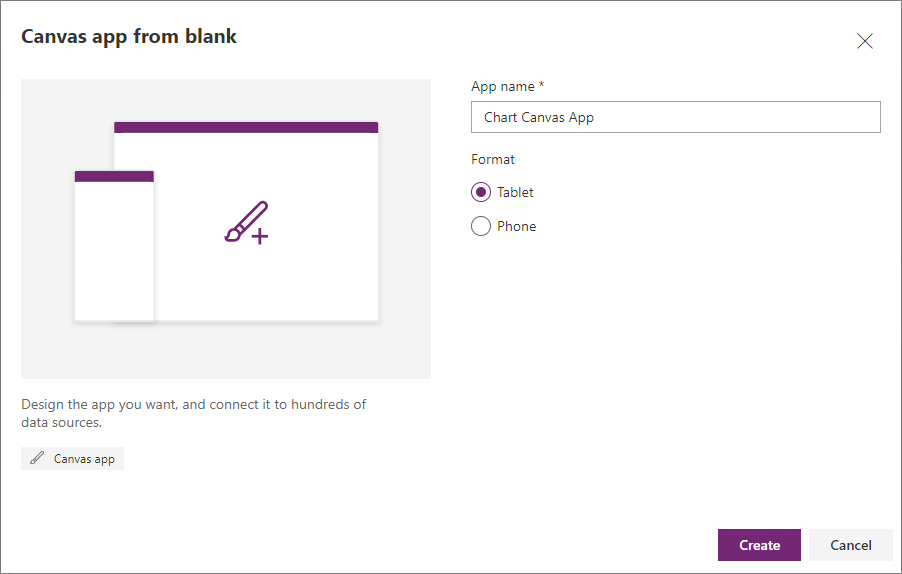
Task: Click the purple bar atop phone illustration
Action: [x=114, y=176]
